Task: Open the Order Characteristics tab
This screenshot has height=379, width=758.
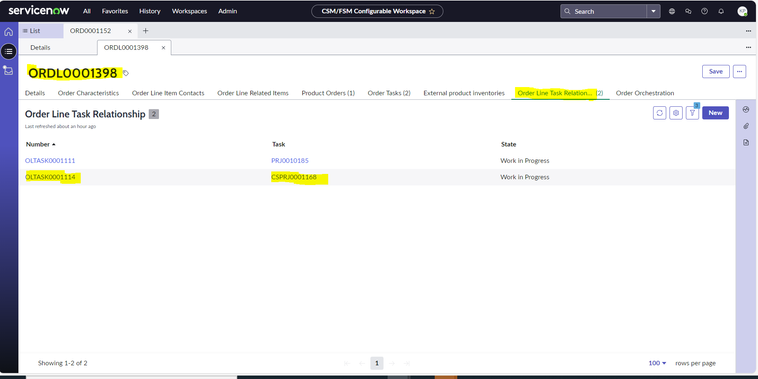Action: click(88, 93)
